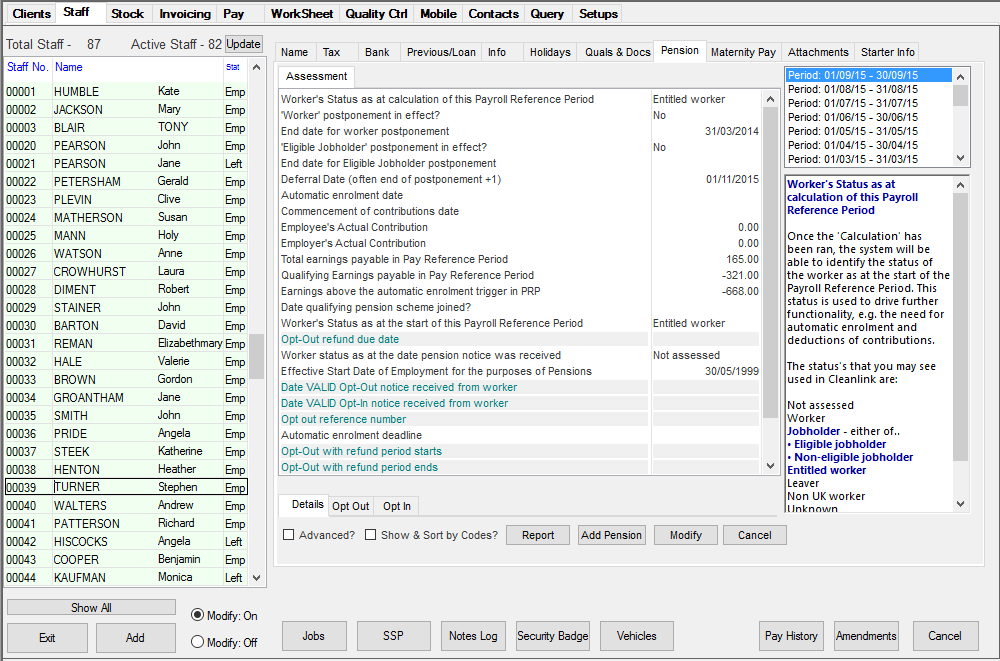Select the Quals & Docs tab
Viewport: 1000px width, 661px height.
616,51
